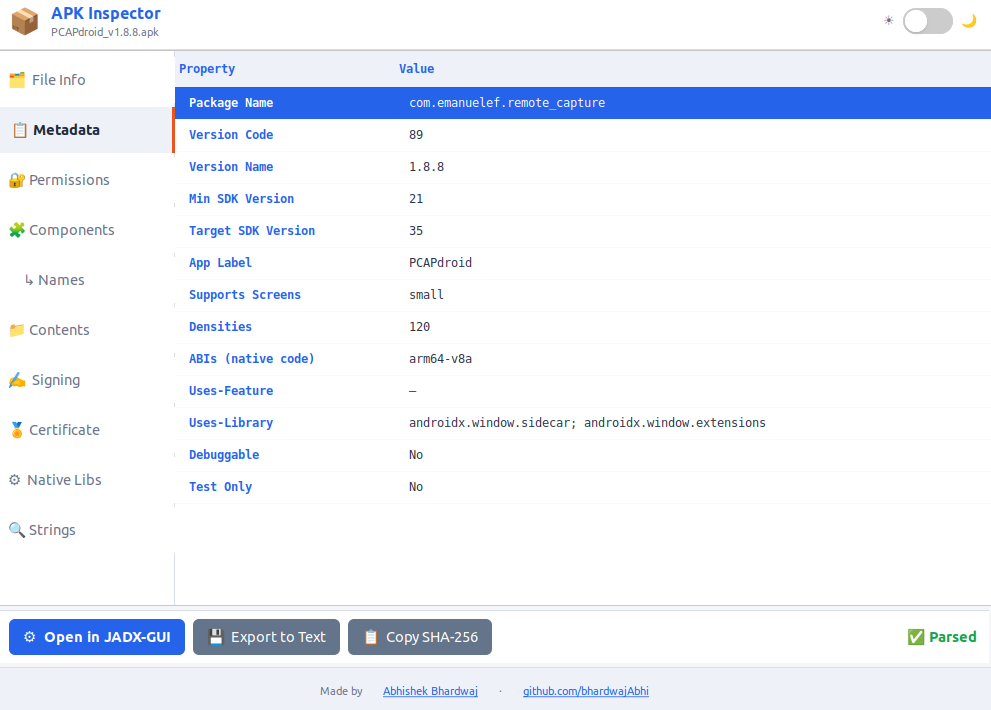Viewport: 991px width, 710px height.
Task: Click the Permissions lock icon
Action: pyautogui.click(x=16, y=180)
